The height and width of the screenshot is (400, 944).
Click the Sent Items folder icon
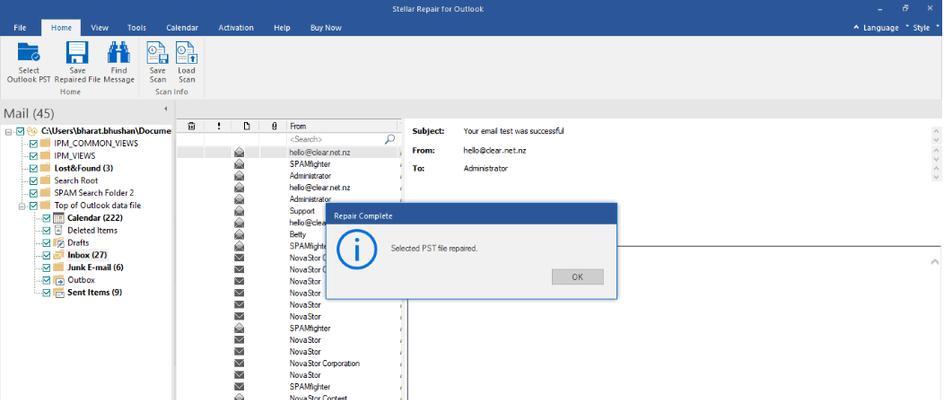[x=58, y=292]
